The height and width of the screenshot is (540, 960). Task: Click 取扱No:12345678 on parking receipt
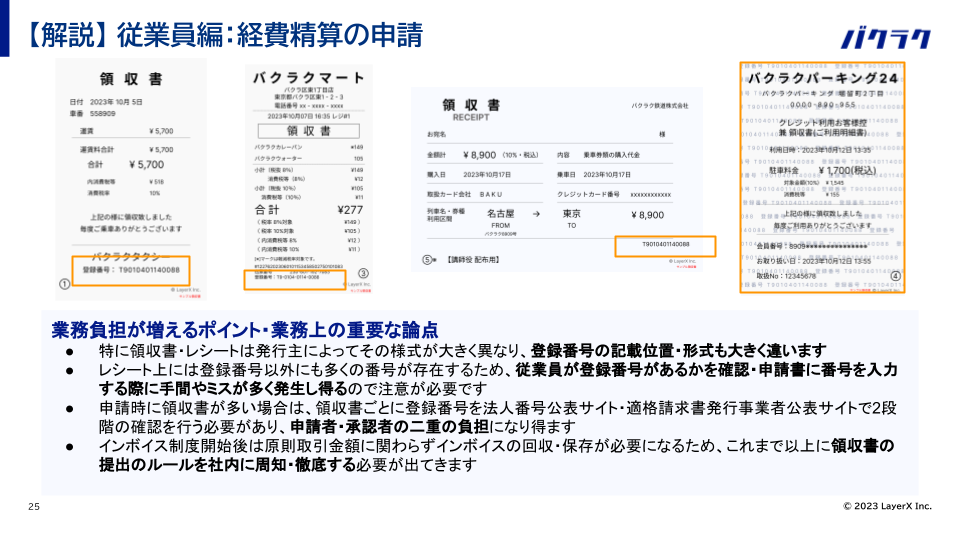(x=786, y=276)
